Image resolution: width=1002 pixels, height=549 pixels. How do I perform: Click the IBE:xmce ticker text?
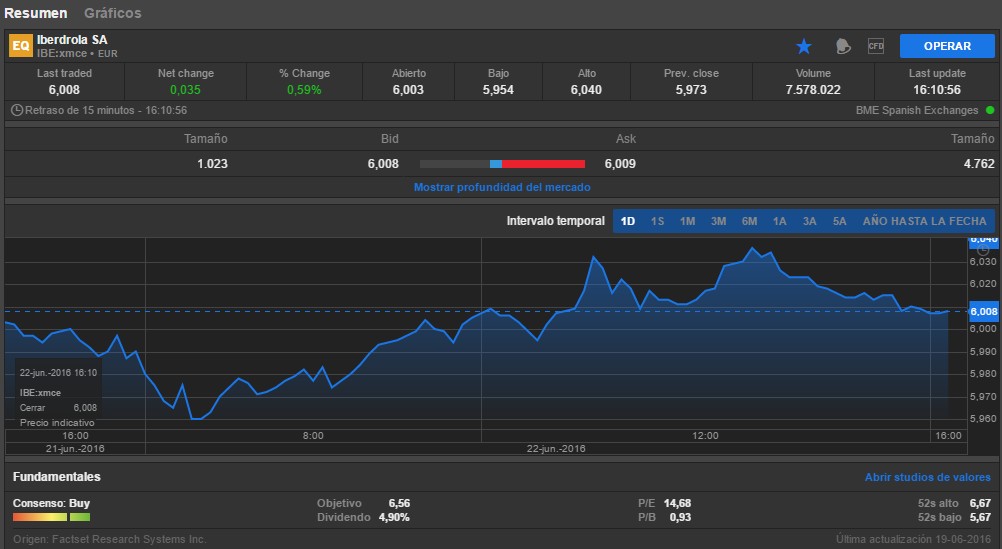61,54
